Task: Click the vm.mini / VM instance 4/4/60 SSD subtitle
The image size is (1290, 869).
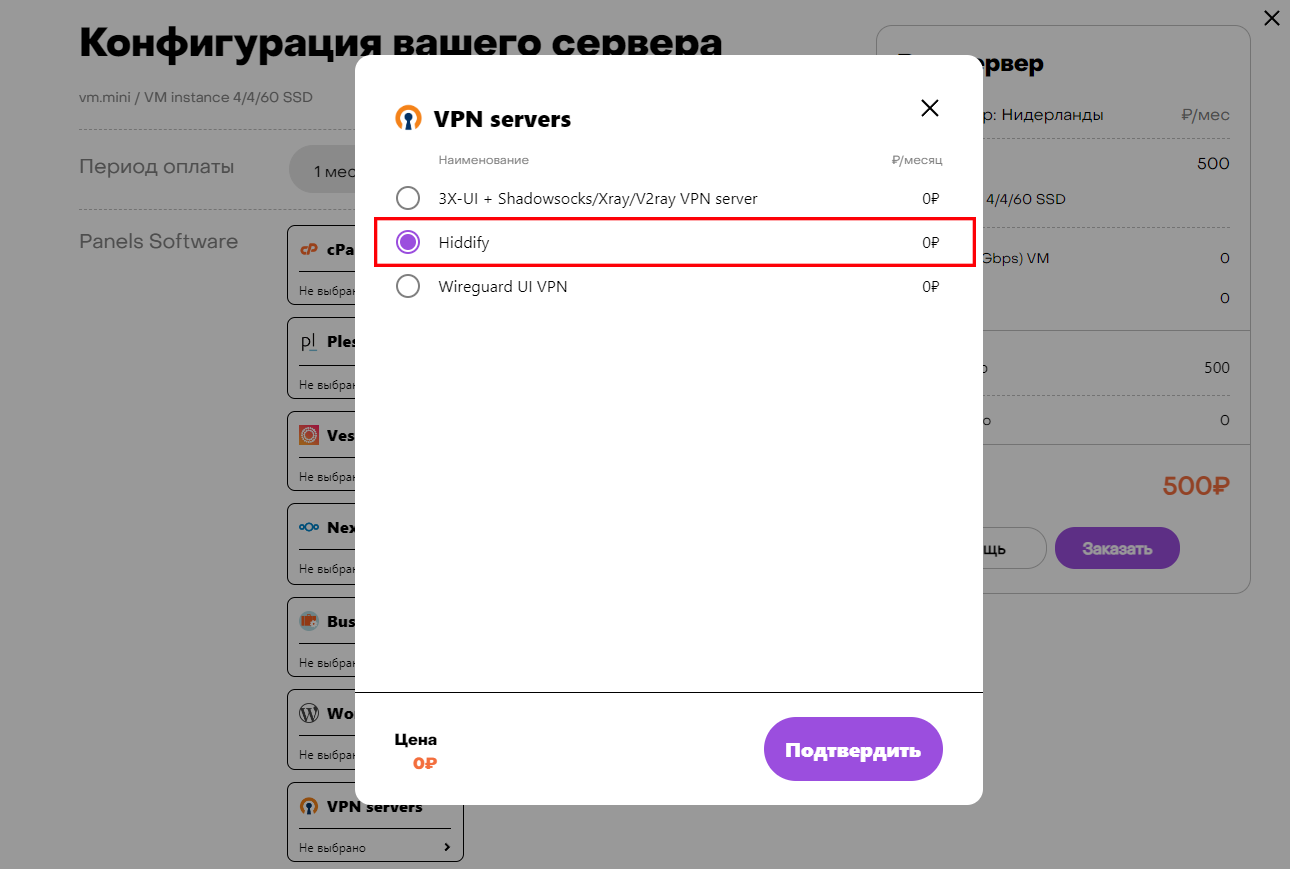Action: pos(196,97)
